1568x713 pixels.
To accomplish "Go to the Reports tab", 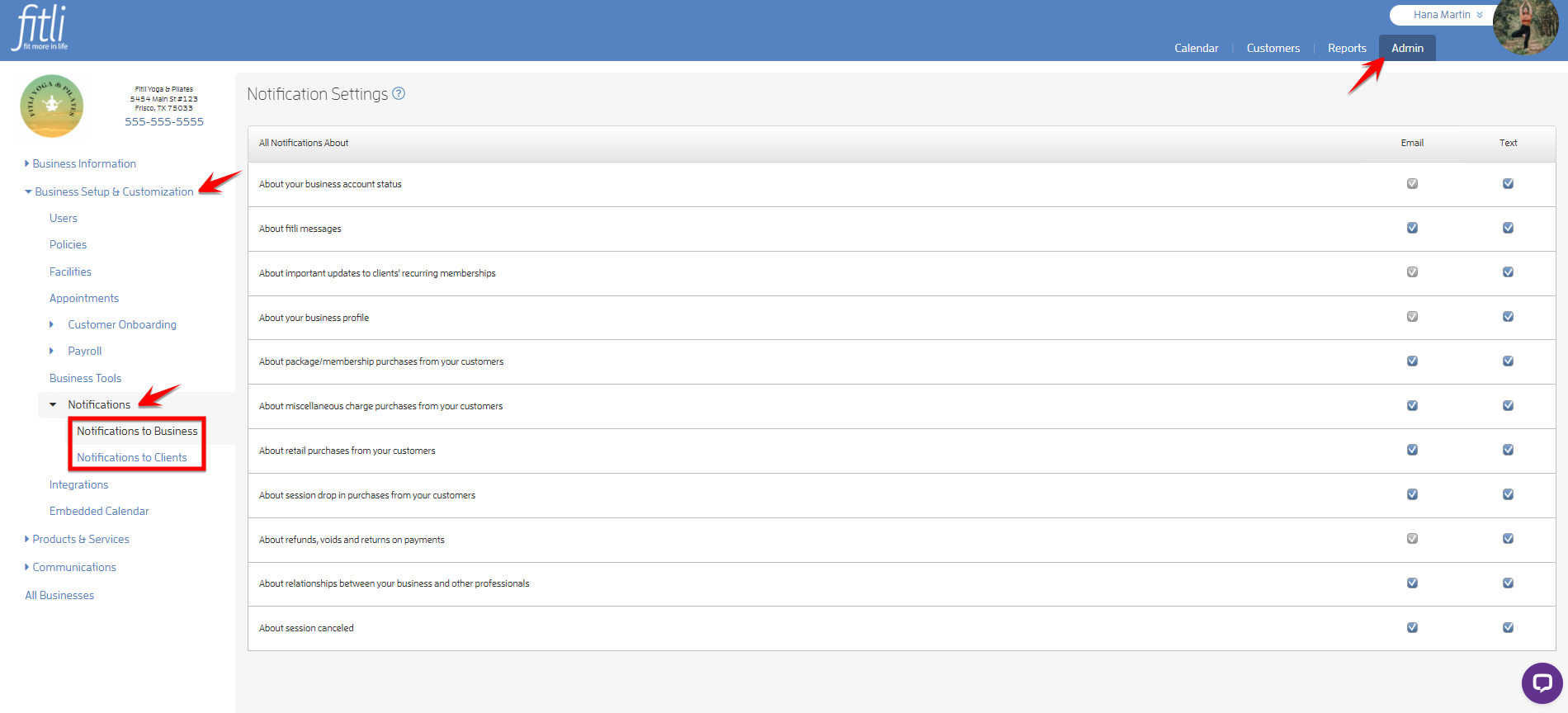I will (x=1347, y=48).
